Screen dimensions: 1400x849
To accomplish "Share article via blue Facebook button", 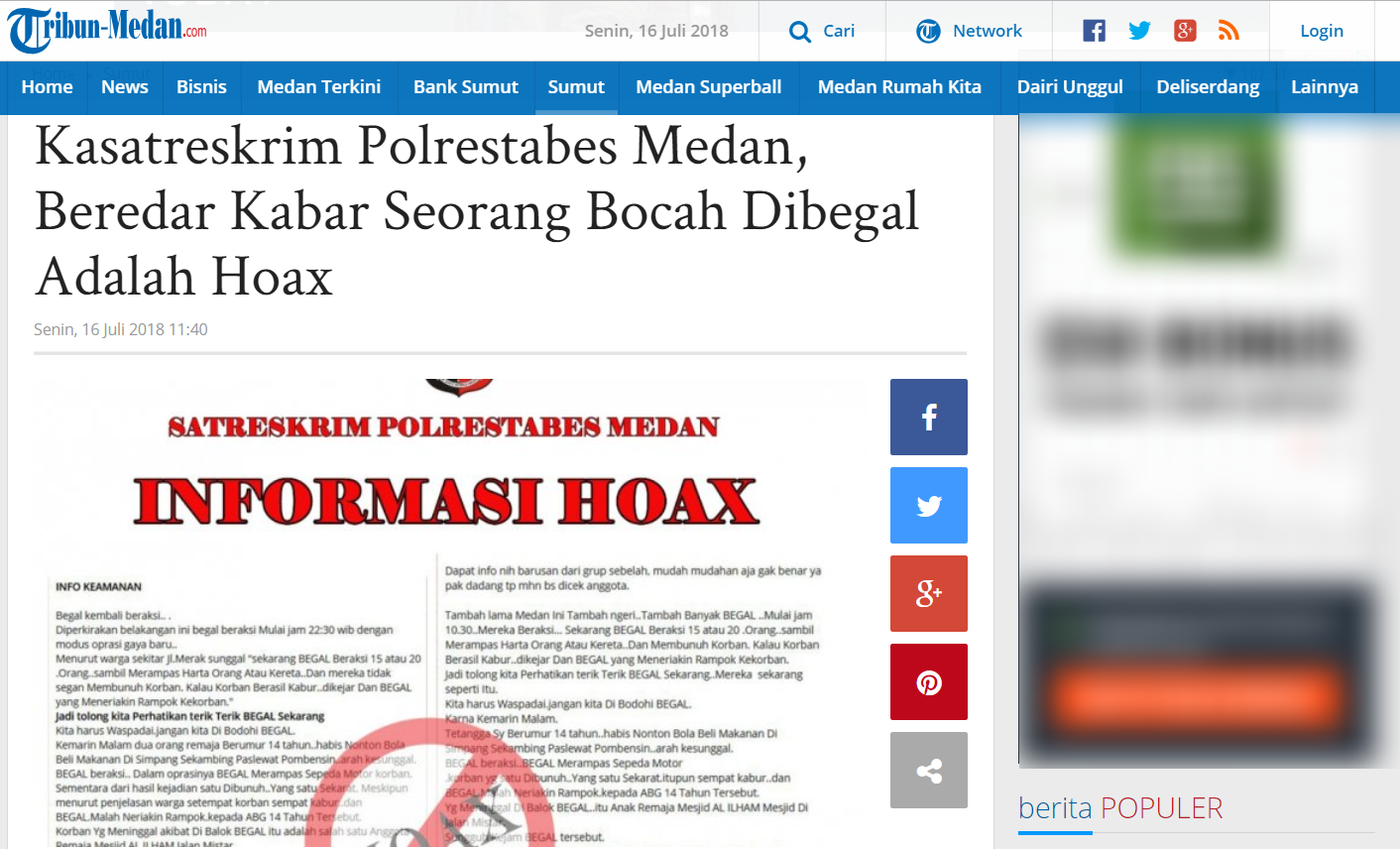I will coord(928,417).
